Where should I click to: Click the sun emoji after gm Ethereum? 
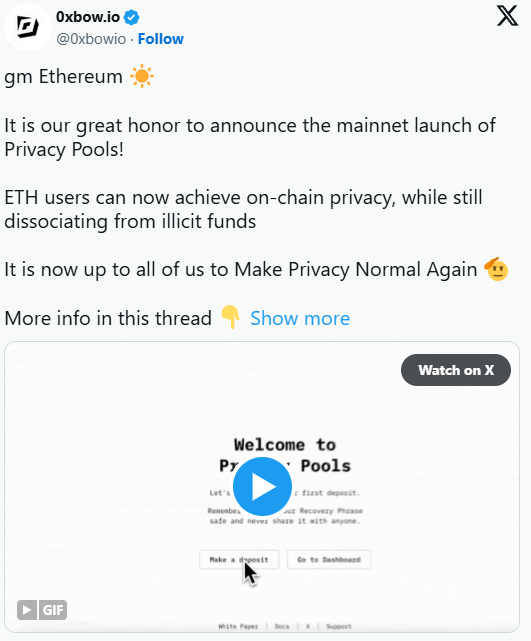[x=142, y=76]
